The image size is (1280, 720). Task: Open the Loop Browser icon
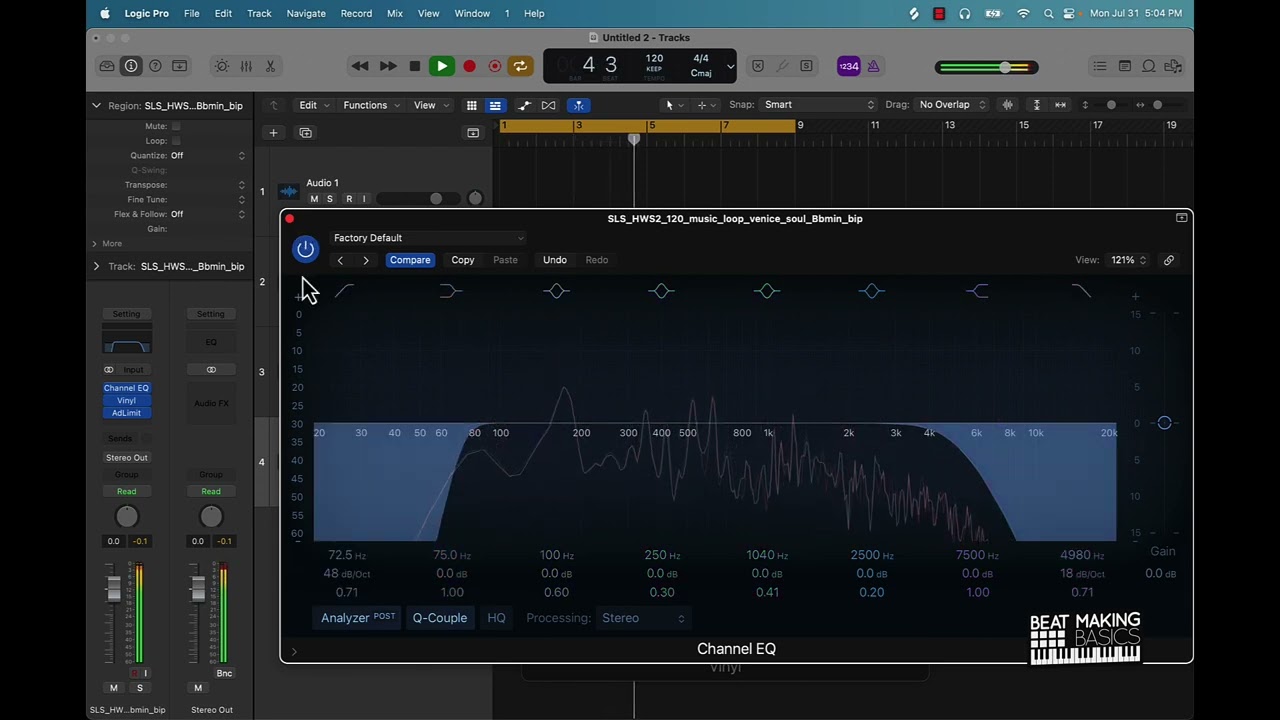(1149, 66)
